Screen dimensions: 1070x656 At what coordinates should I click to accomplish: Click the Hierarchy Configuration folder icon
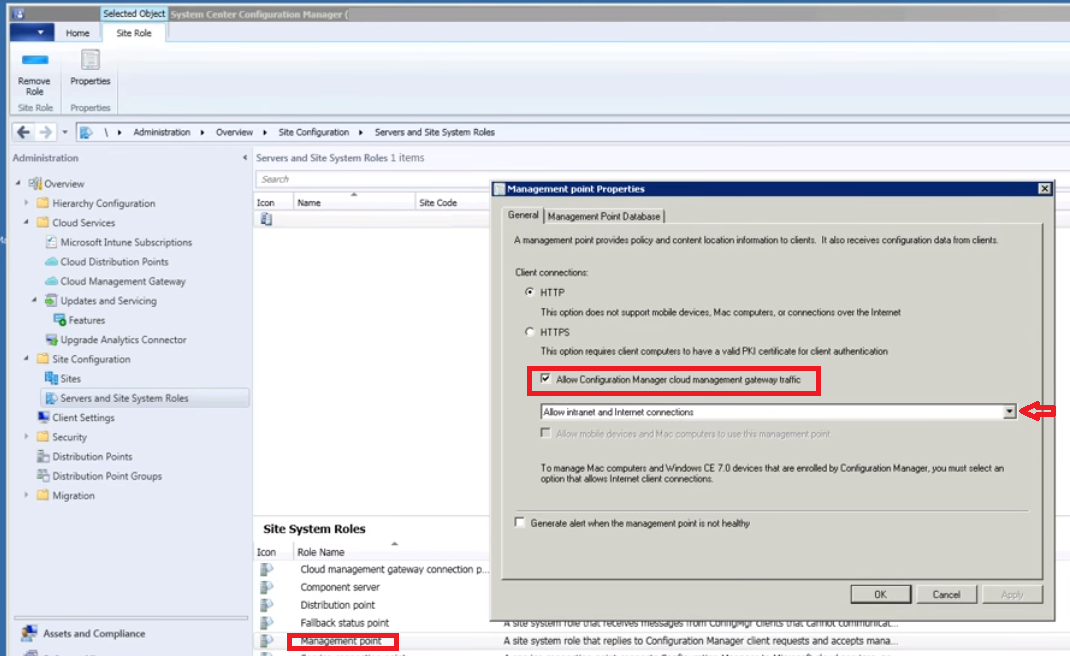coord(43,203)
